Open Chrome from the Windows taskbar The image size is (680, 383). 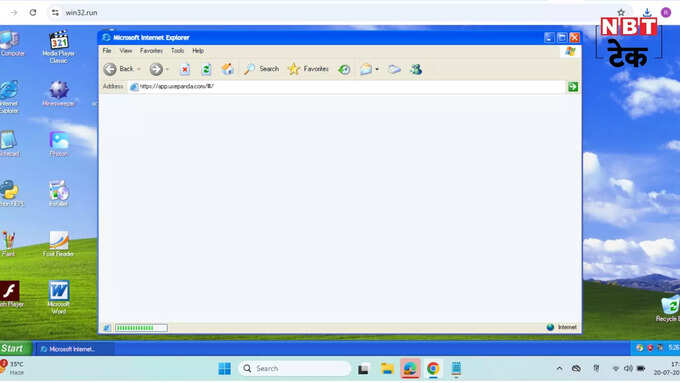(x=433, y=369)
